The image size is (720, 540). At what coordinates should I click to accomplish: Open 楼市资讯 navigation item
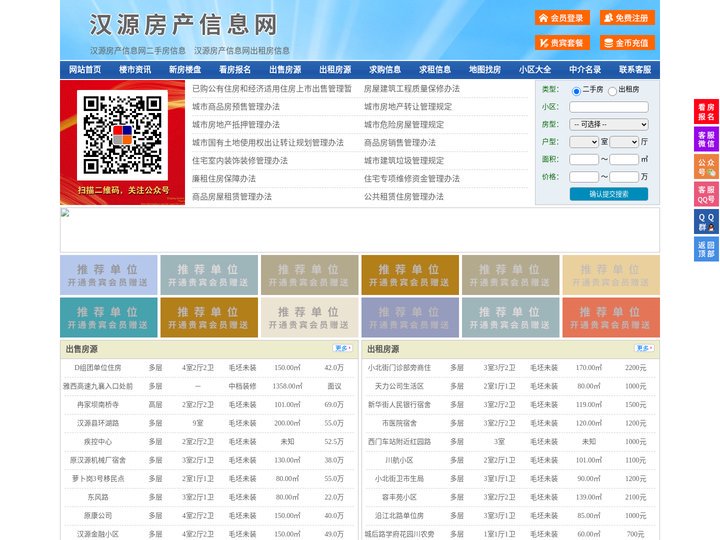click(135, 70)
